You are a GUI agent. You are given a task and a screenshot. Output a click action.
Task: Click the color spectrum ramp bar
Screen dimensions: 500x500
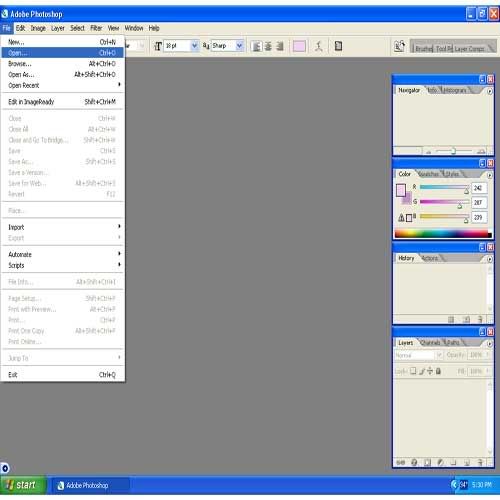coord(443,234)
